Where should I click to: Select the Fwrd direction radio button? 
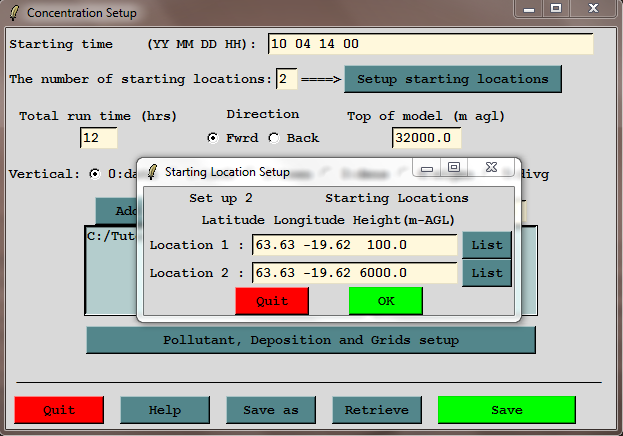pyautogui.click(x=212, y=137)
